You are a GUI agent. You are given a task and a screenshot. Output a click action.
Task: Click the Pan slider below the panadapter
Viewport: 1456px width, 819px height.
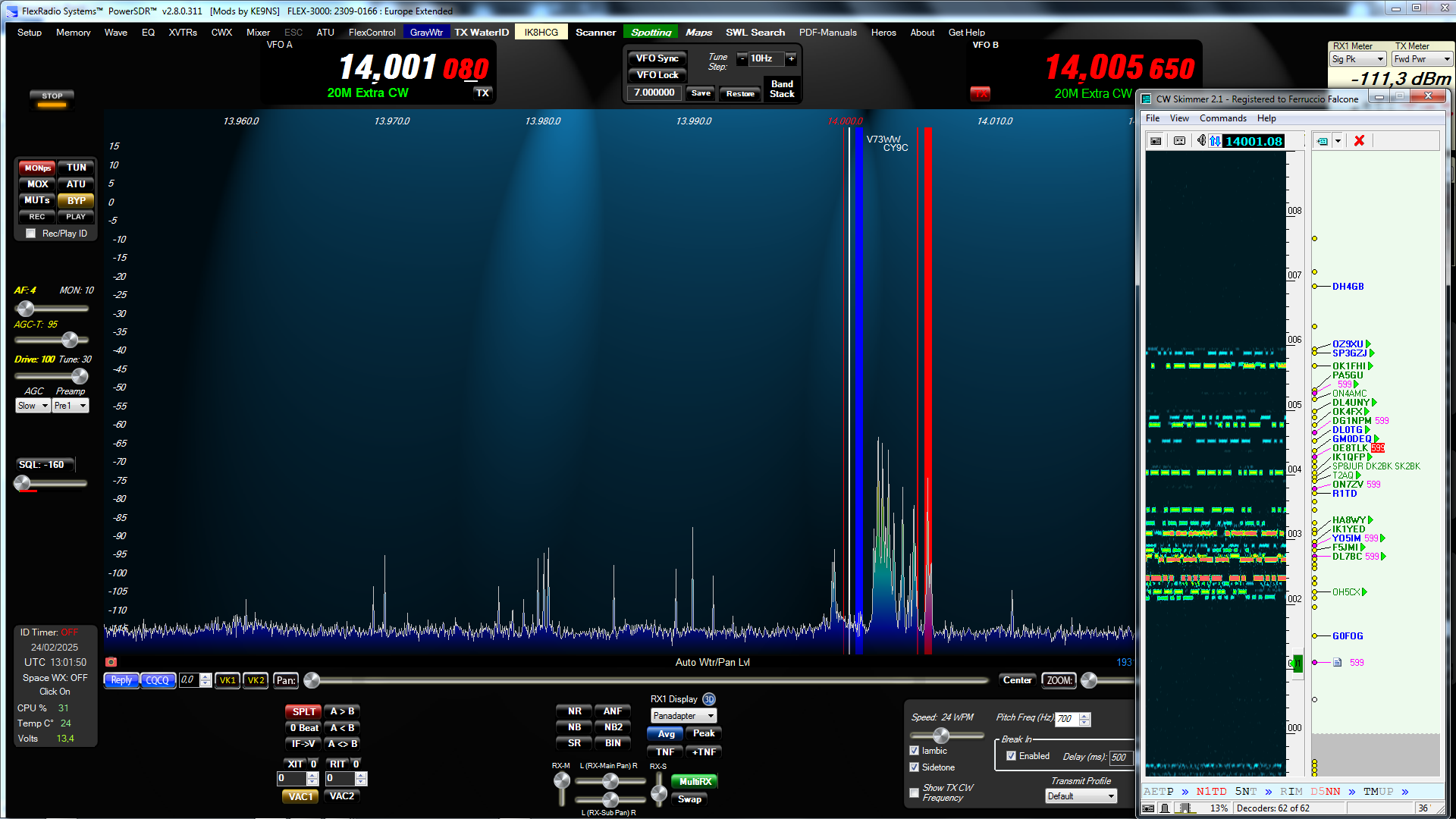(646, 681)
